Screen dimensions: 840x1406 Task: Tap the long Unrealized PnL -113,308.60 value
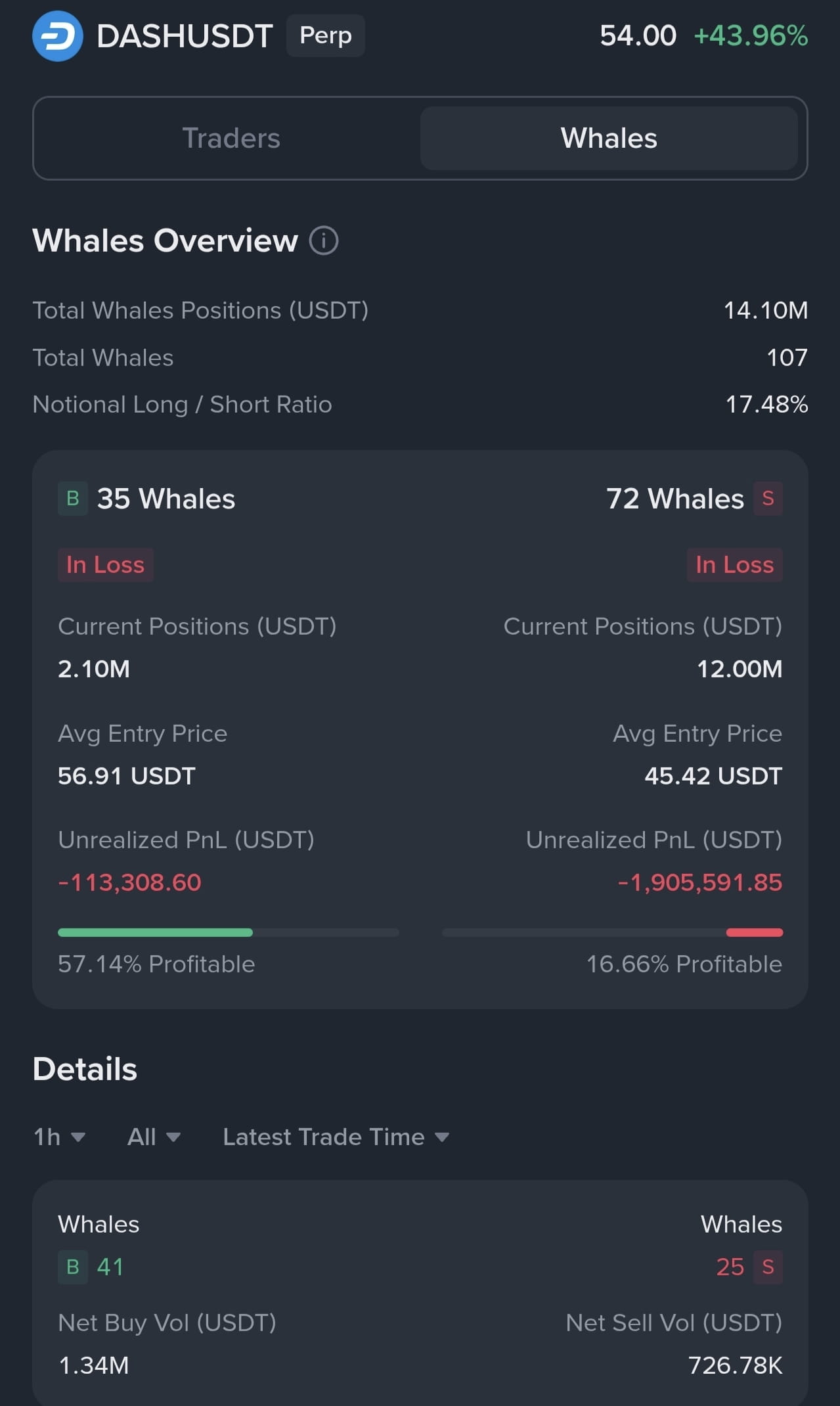tap(129, 882)
